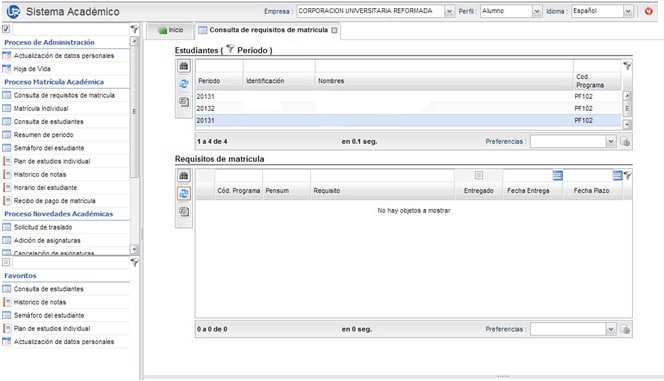Screen dimensions: 664x381
Task: Click scroll-down arrow of Estudiantes grid scrollbar
Action: (627, 124)
